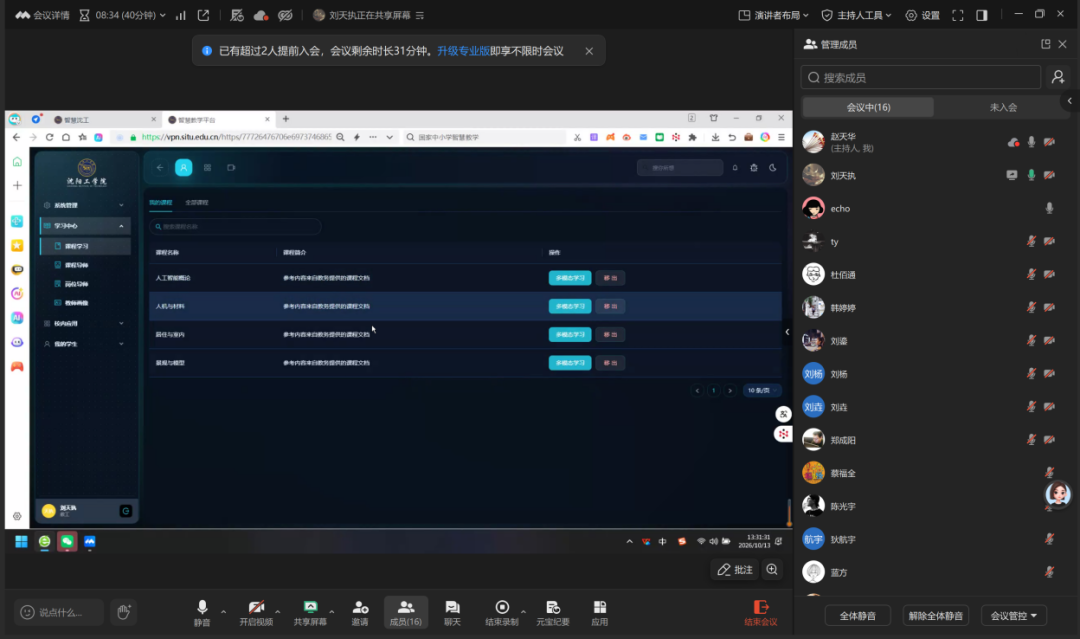Click the 说点什么... chat input
The height and width of the screenshot is (639, 1080).
point(59,612)
